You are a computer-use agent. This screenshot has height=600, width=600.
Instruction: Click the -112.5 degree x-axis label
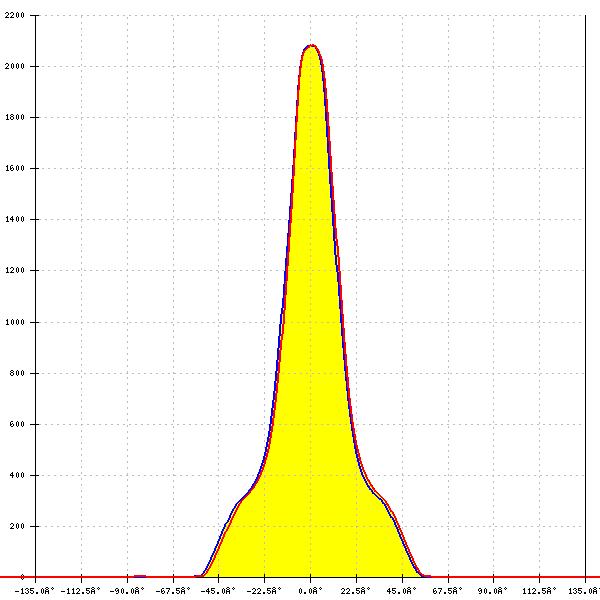click(x=81, y=591)
